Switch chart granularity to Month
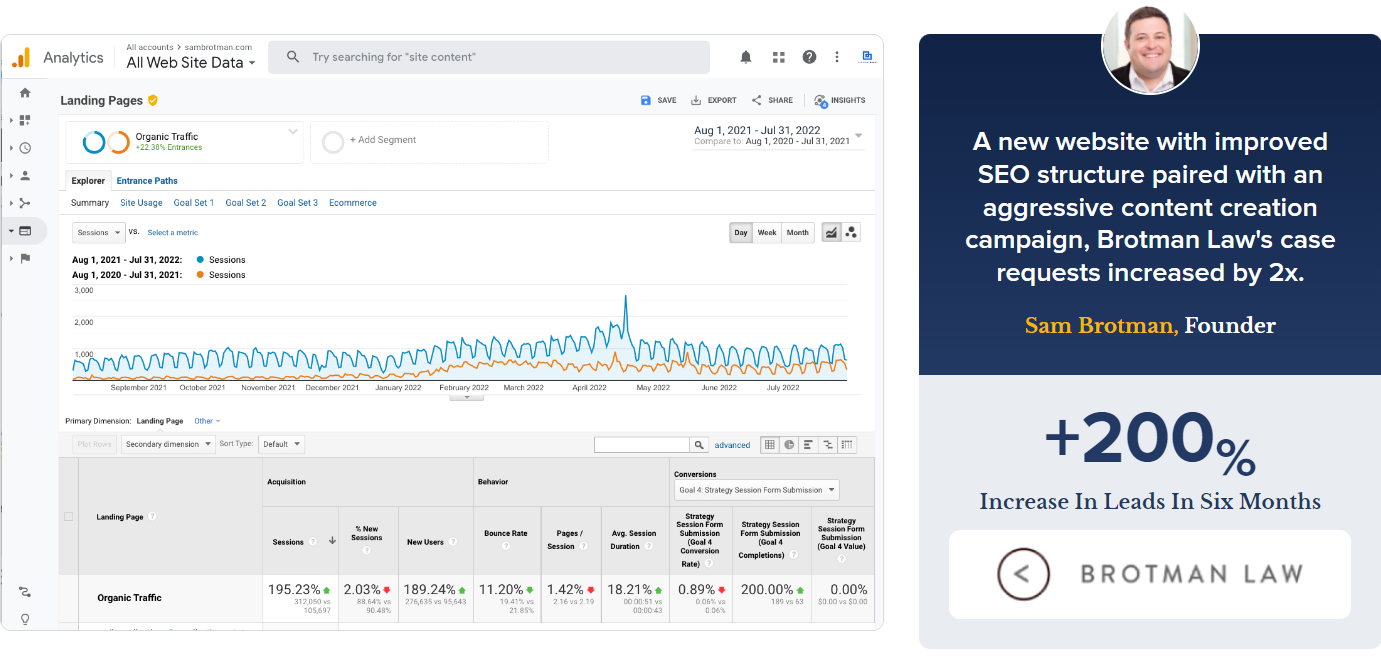1381x656 pixels. click(797, 232)
